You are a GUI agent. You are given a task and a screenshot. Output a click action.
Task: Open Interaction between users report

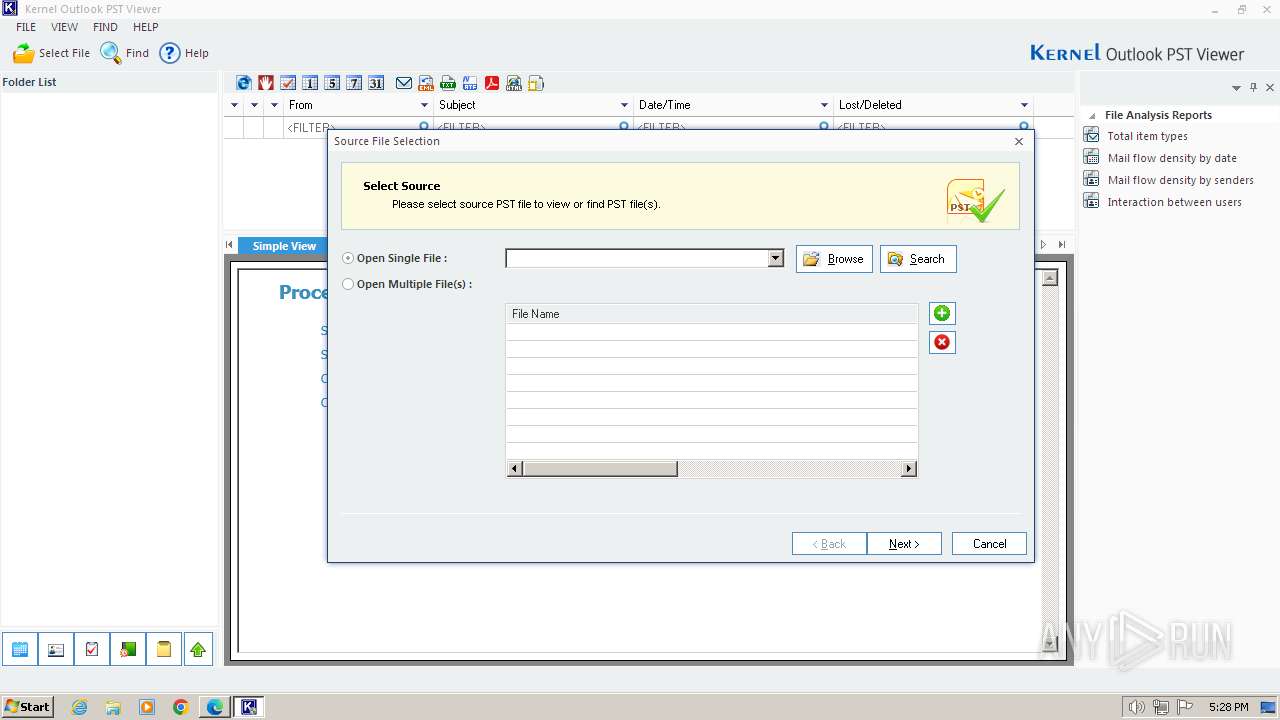[x=1174, y=202]
